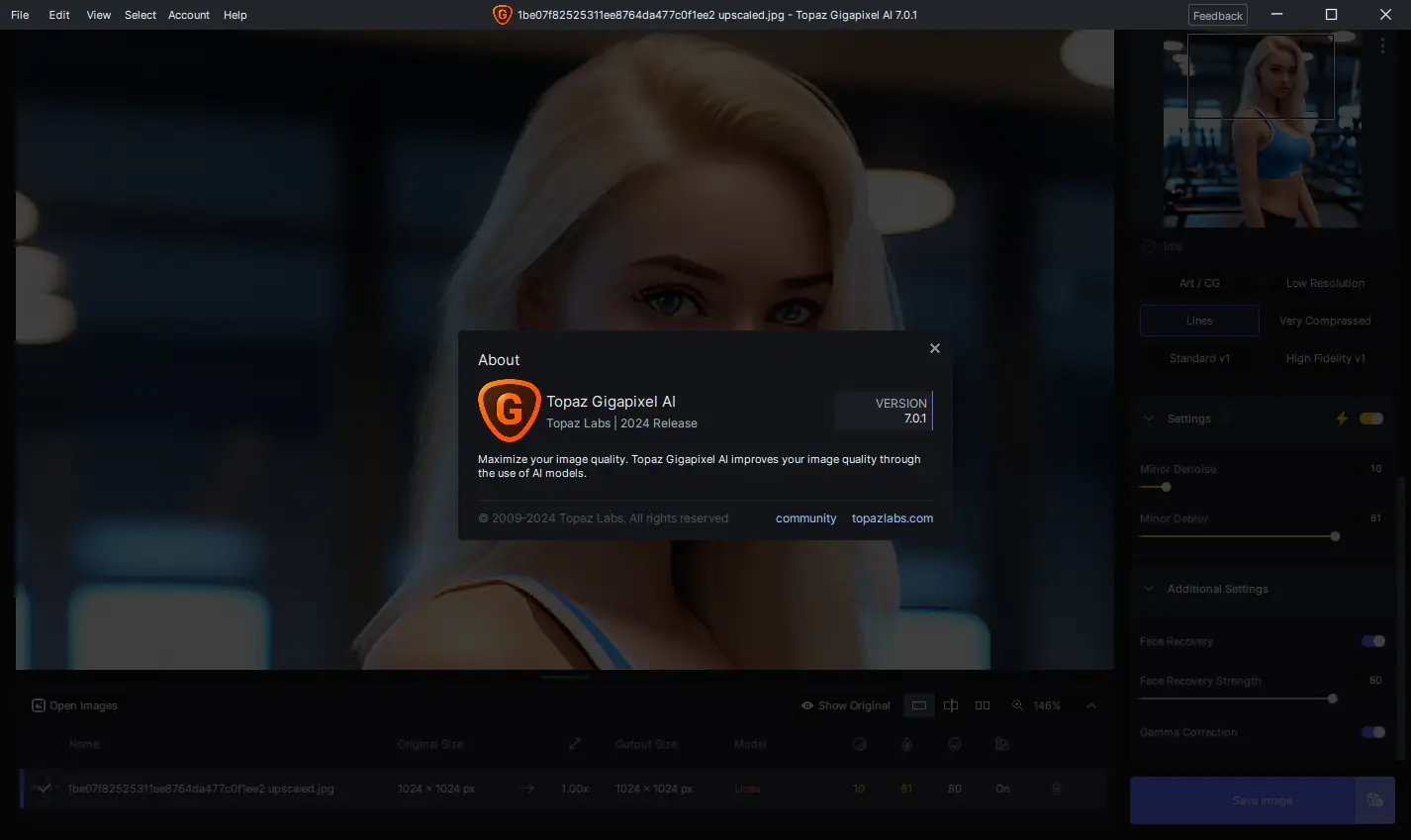Viewport: 1411px width, 840px height.
Task: Click the navigator preview thumbnail
Action: click(1262, 131)
